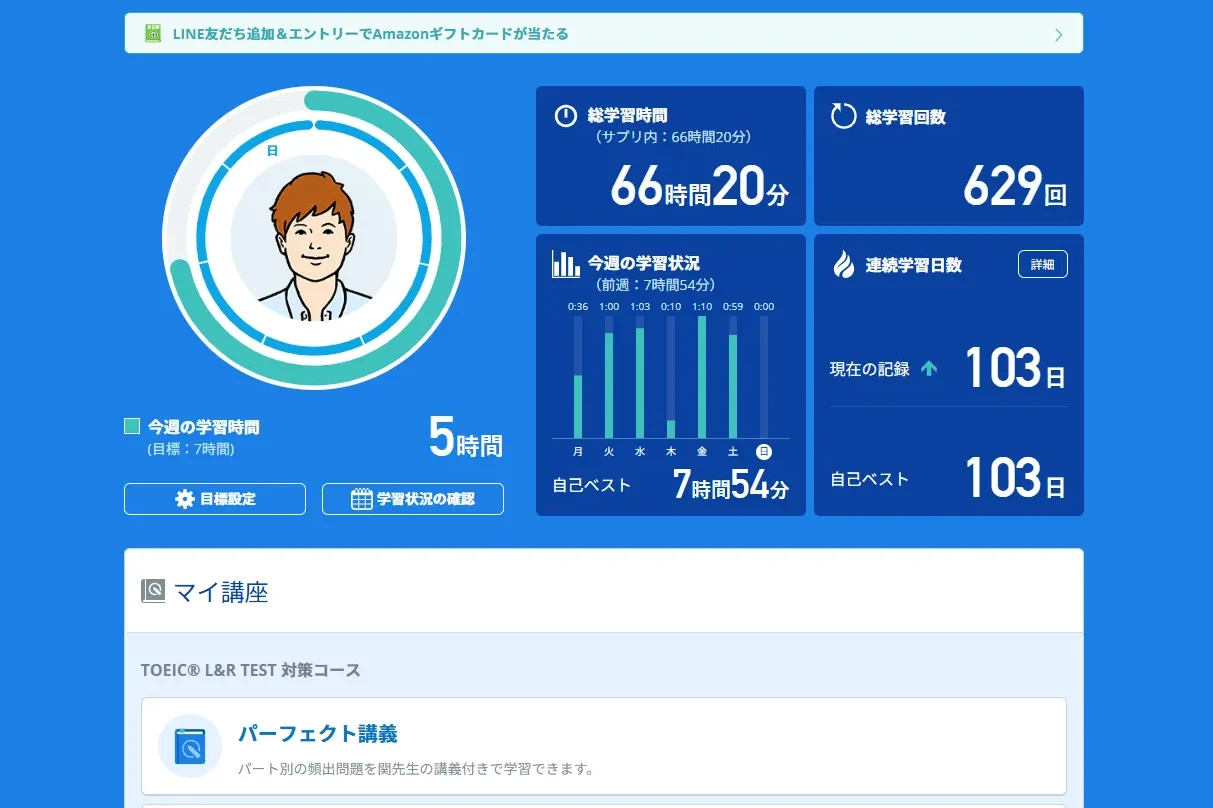Click the user avatar illustration
The image size is (1213, 808).
tap(313, 239)
